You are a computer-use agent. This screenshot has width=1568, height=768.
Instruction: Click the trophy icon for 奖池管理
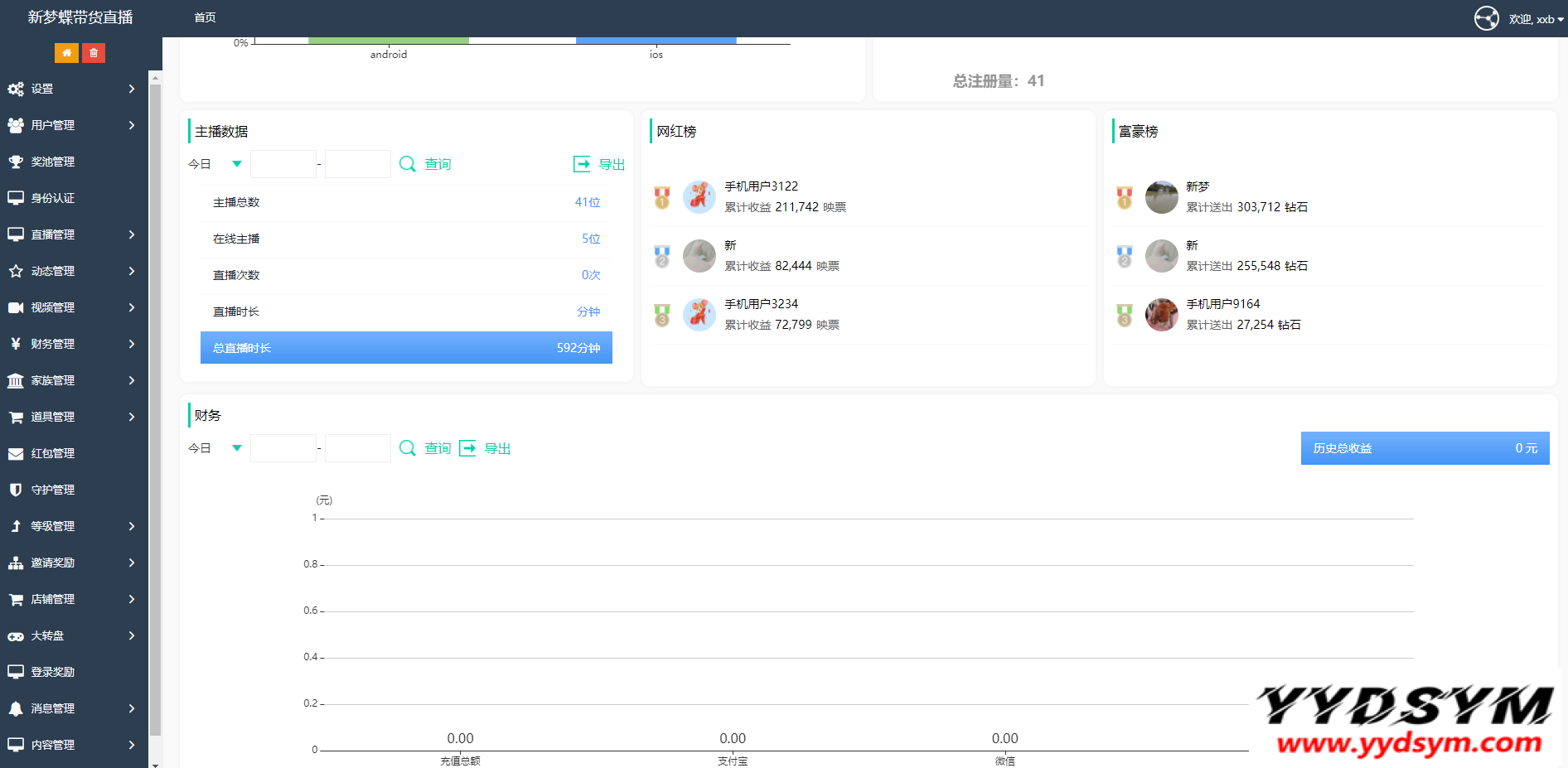coord(16,162)
